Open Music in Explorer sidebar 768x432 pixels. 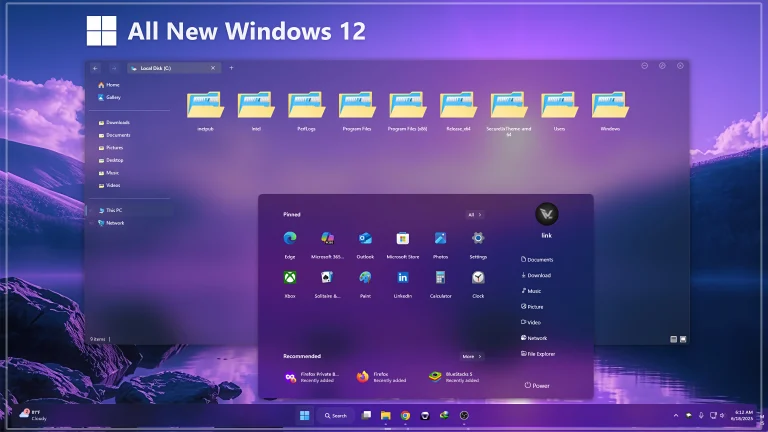[x=109, y=173]
